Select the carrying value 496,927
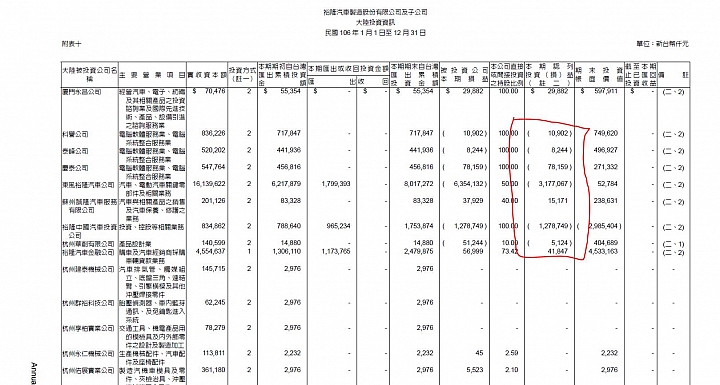 [606, 150]
